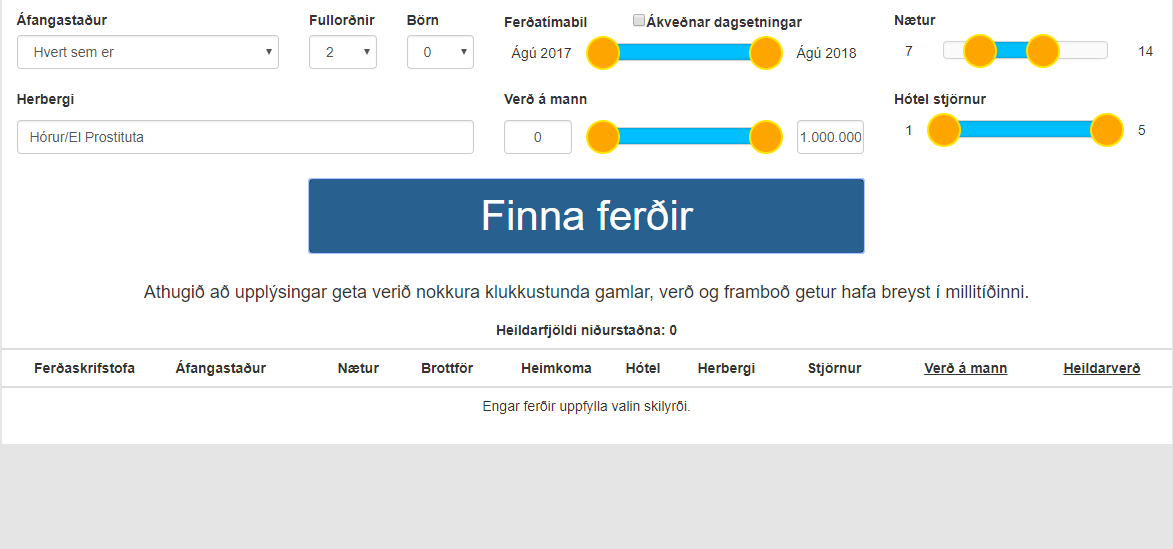Expand the Fullorðnir count dropdown
Image resolution: width=1173 pixels, height=549 pixels.
tap(343, 52)
